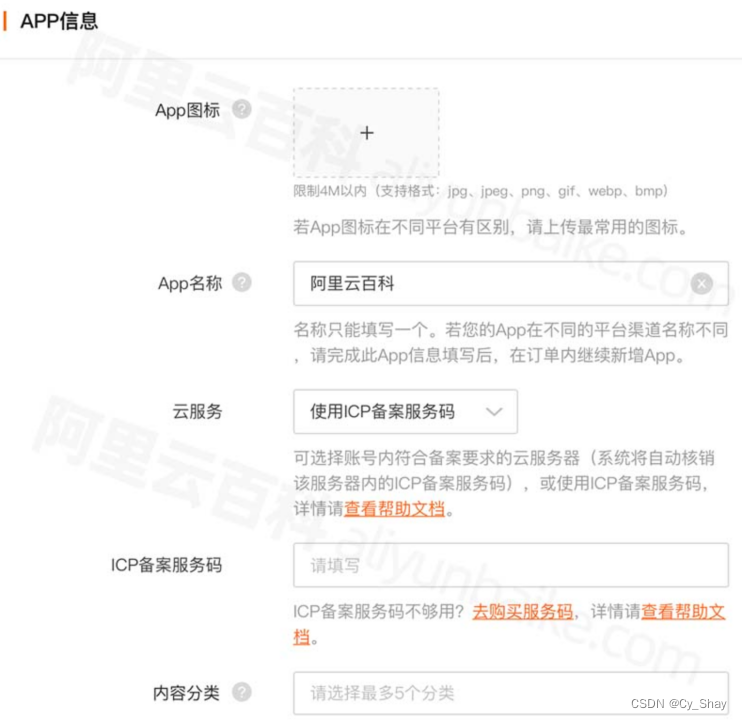Open the 内容分类 category selector

point(511,693)
